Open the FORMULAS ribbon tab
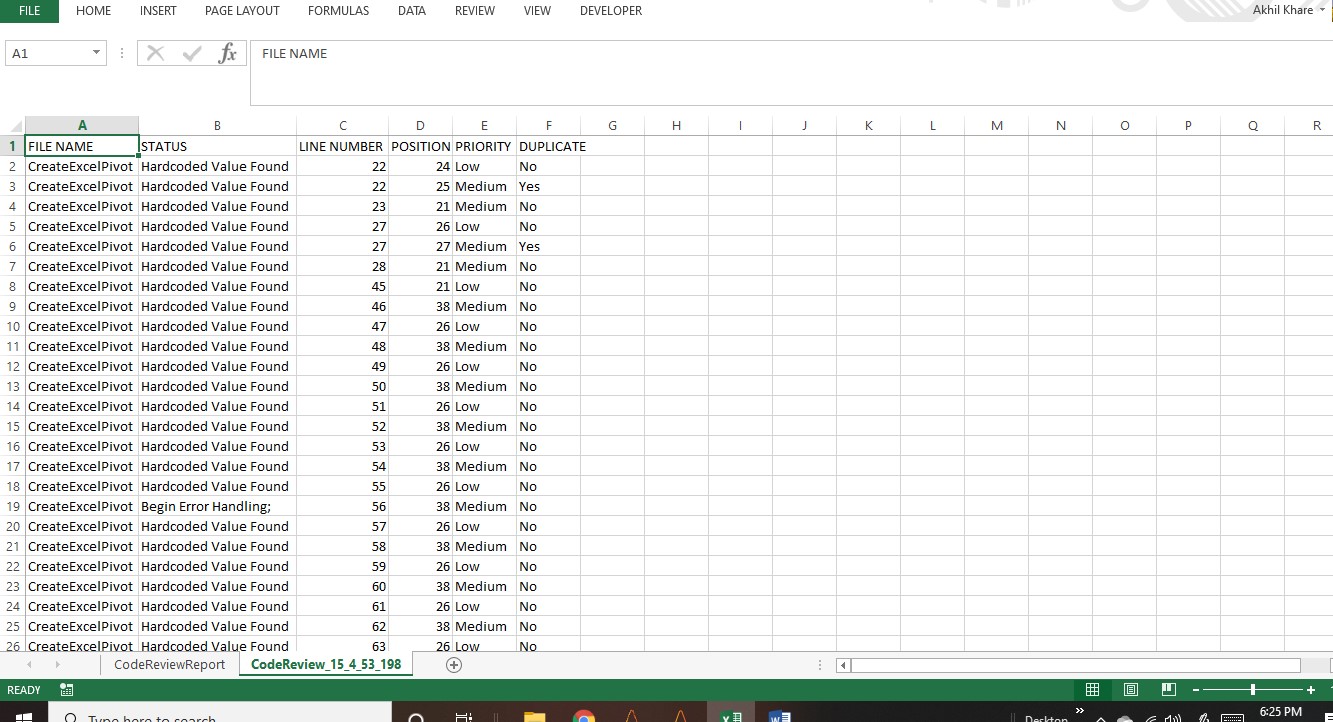This screenshot has width=1333, height=722. click(338, 11)
